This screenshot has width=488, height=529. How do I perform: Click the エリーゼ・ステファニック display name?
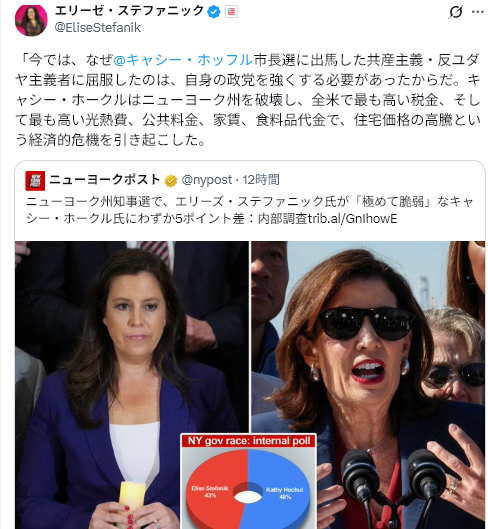click(129, 11)
